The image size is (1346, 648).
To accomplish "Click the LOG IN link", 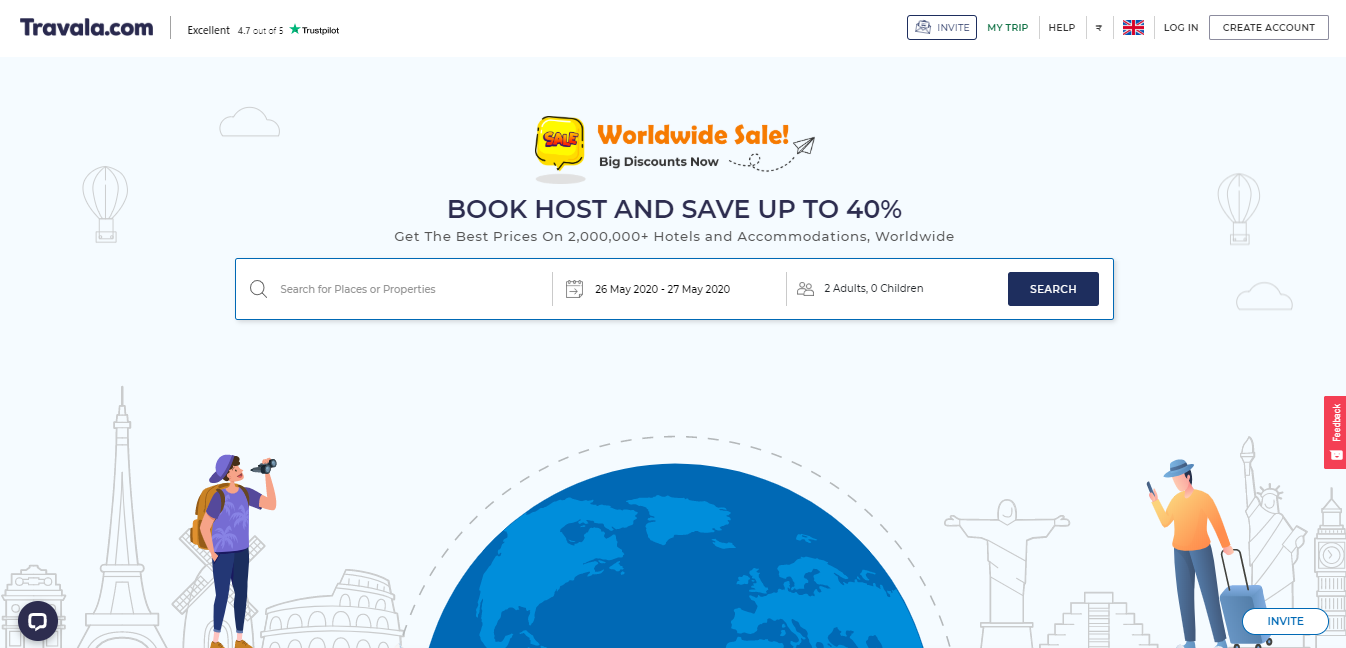I will [1181, 28].
